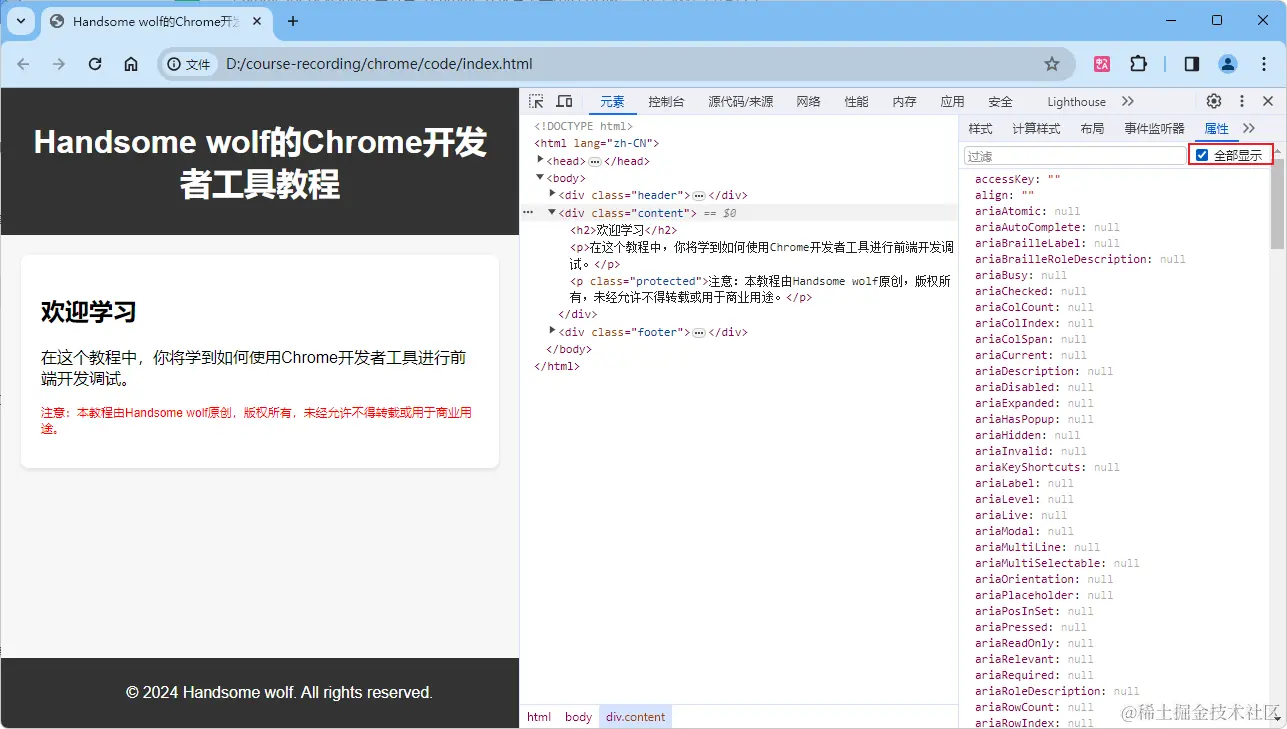Switch to the 网络 tab
The height and width of the screenshot is (729, 1287).
pos(808,102)
